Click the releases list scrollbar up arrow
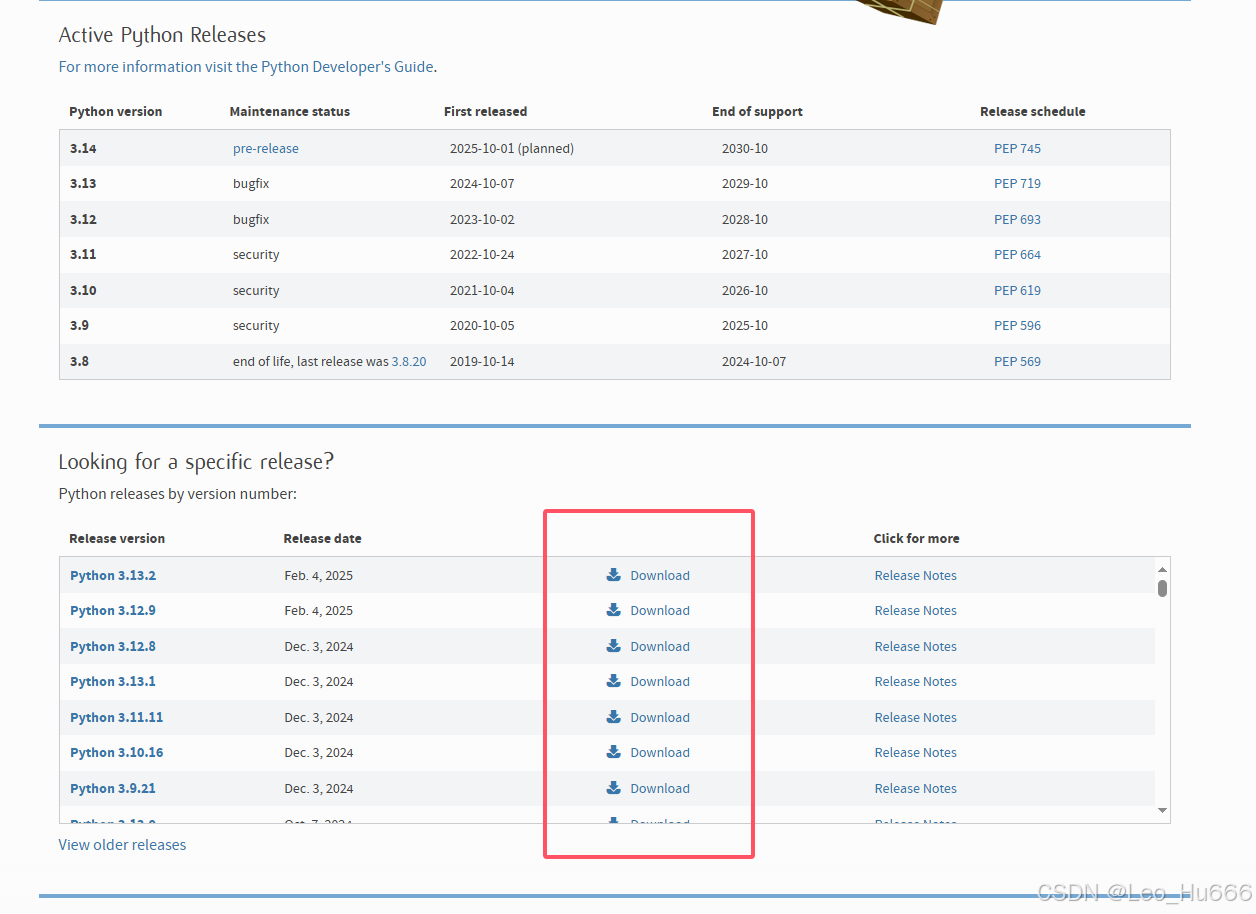Viewport: 1256px width, 914px height. point(1162,568)
